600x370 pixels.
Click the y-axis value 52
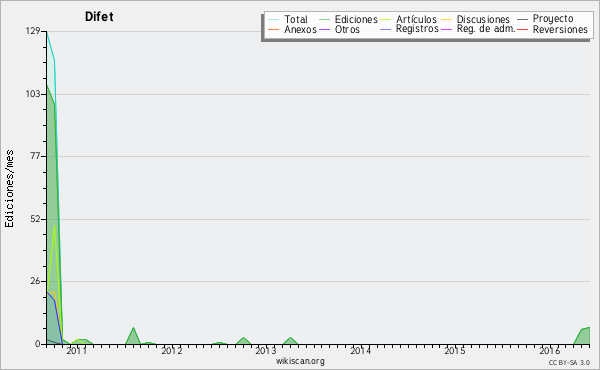(x=36, y=219)
